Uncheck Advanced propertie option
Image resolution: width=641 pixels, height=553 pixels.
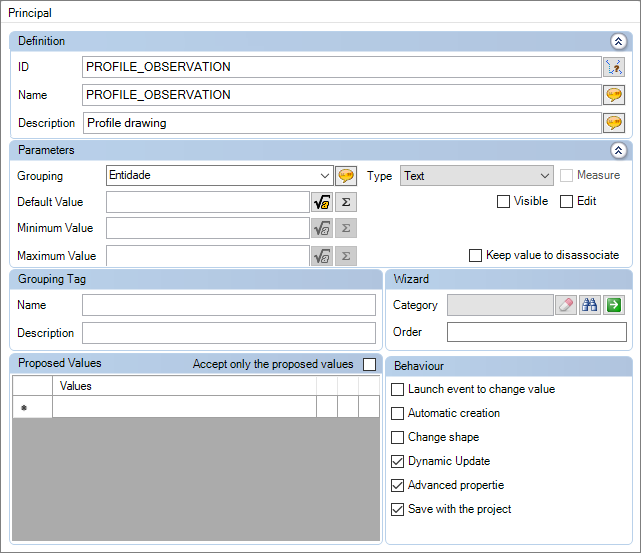click(397, 486)
